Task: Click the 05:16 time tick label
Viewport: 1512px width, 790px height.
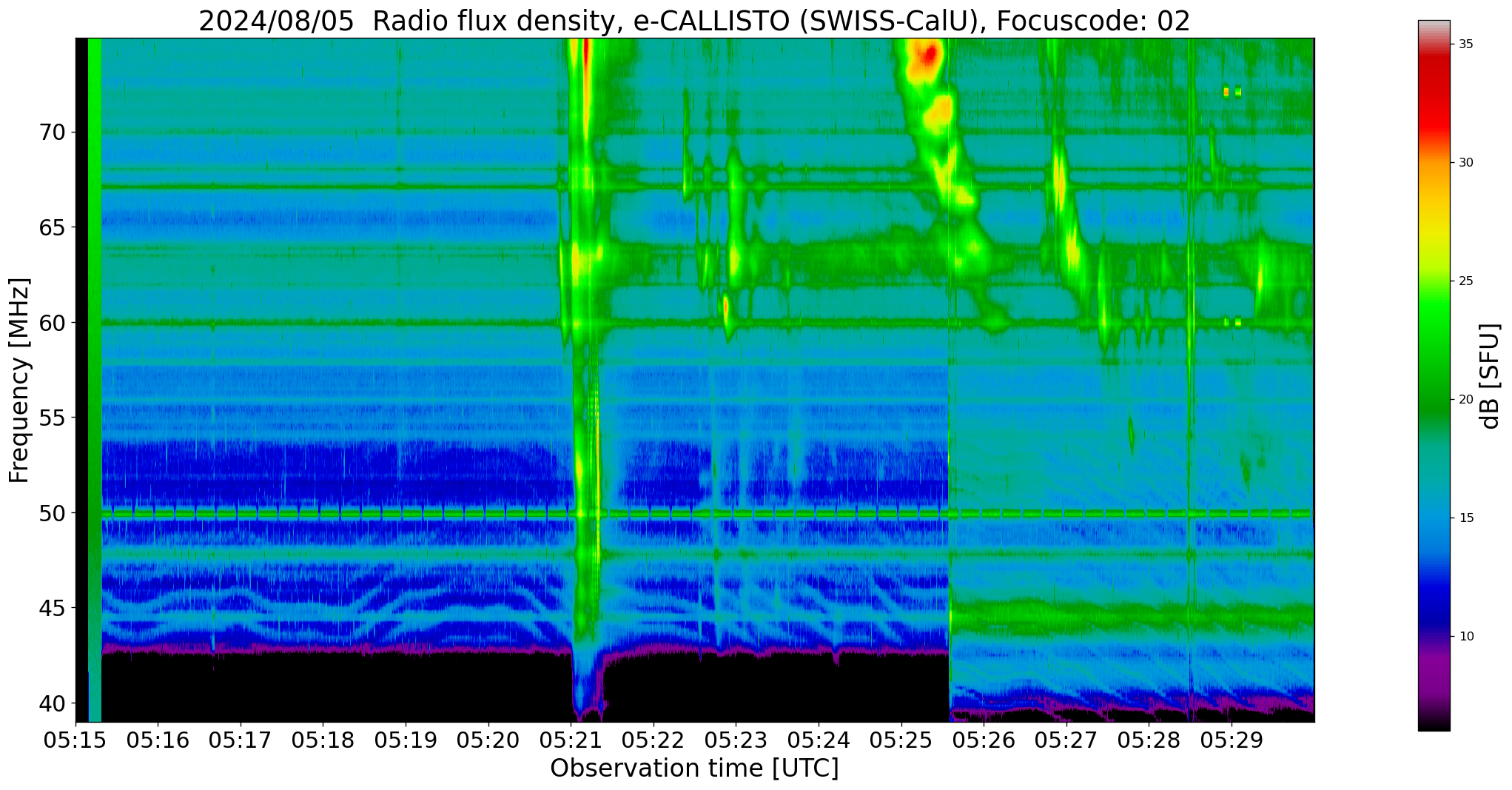Action: click(x=158, y=740)
